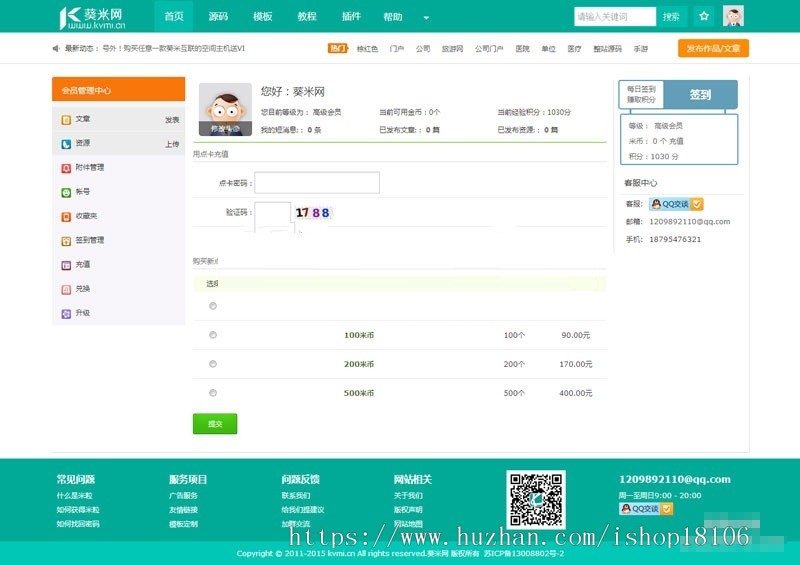Image resolution: width=800 pixels, height=565 pixels.
Task: Click 关于我们 footer link
Action: (x=408, y=496)
